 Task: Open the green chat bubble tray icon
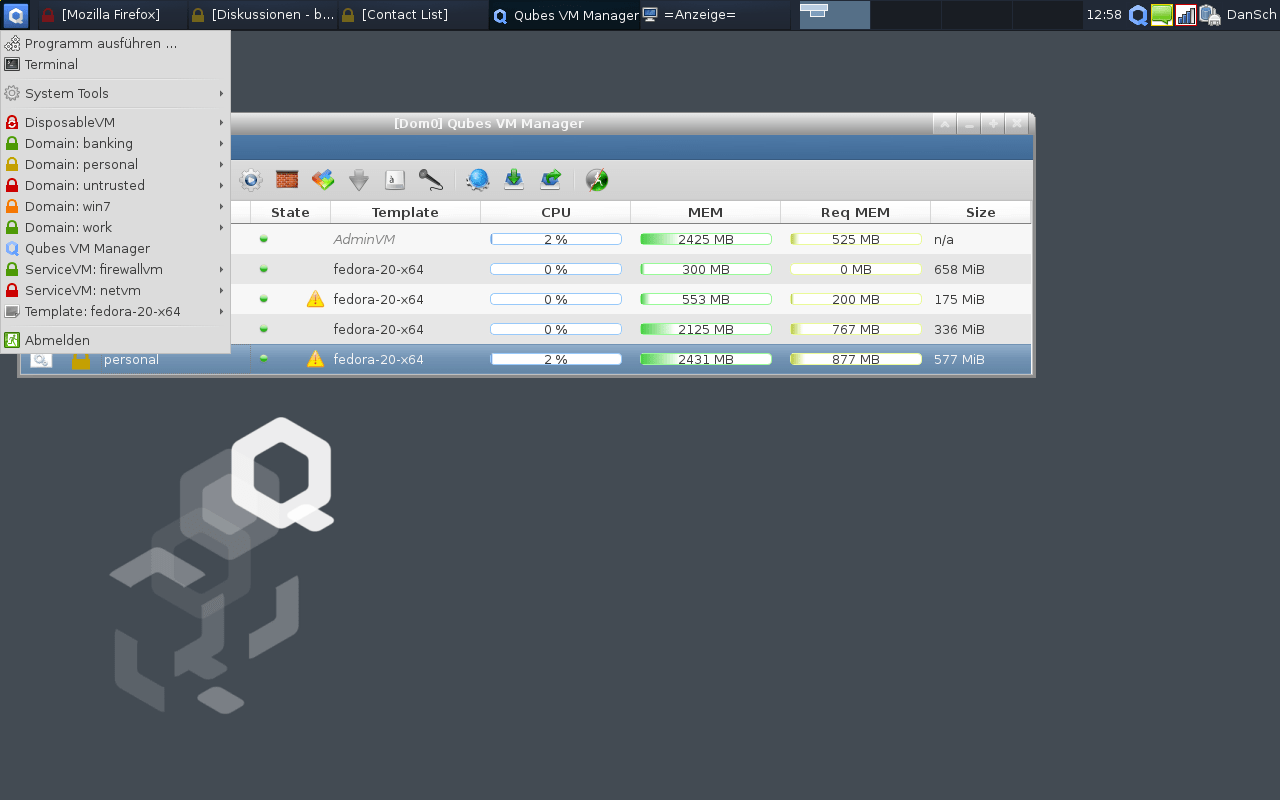click(1162, 15)
